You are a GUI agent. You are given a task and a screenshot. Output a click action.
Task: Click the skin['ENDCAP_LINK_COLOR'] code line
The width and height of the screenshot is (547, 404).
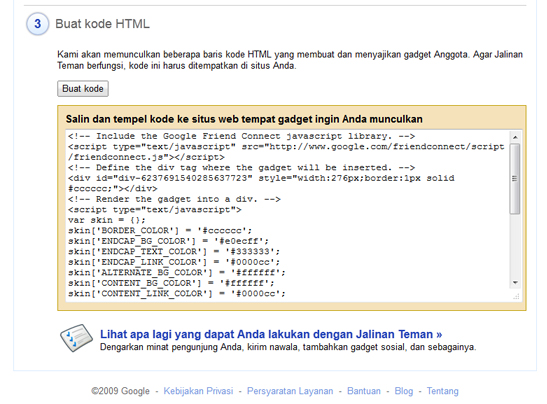174,262
